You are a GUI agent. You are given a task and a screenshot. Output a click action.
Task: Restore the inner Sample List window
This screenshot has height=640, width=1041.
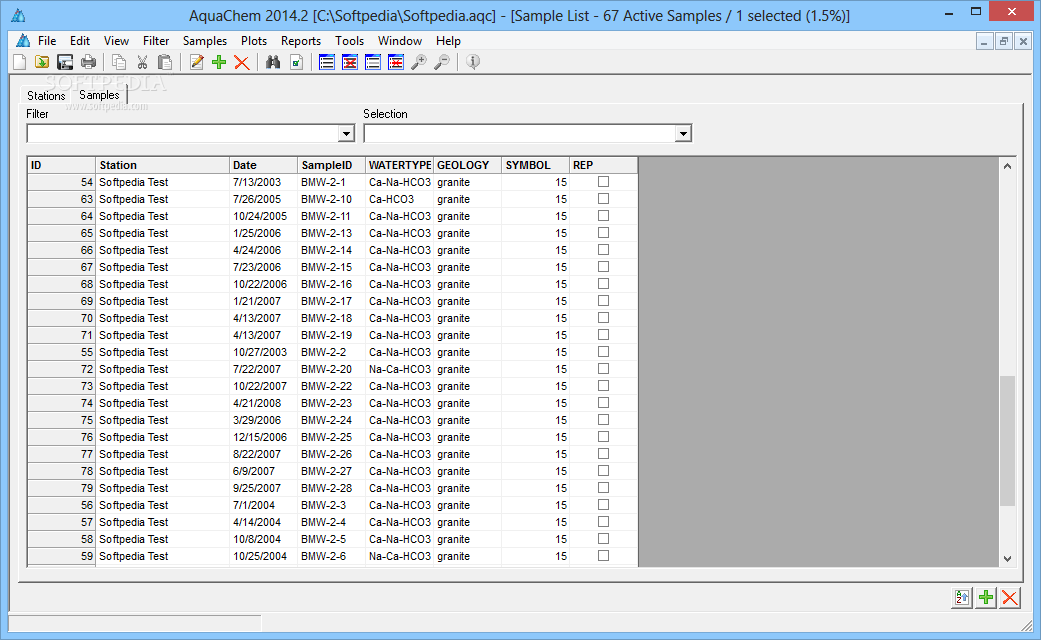point(1004,42)
